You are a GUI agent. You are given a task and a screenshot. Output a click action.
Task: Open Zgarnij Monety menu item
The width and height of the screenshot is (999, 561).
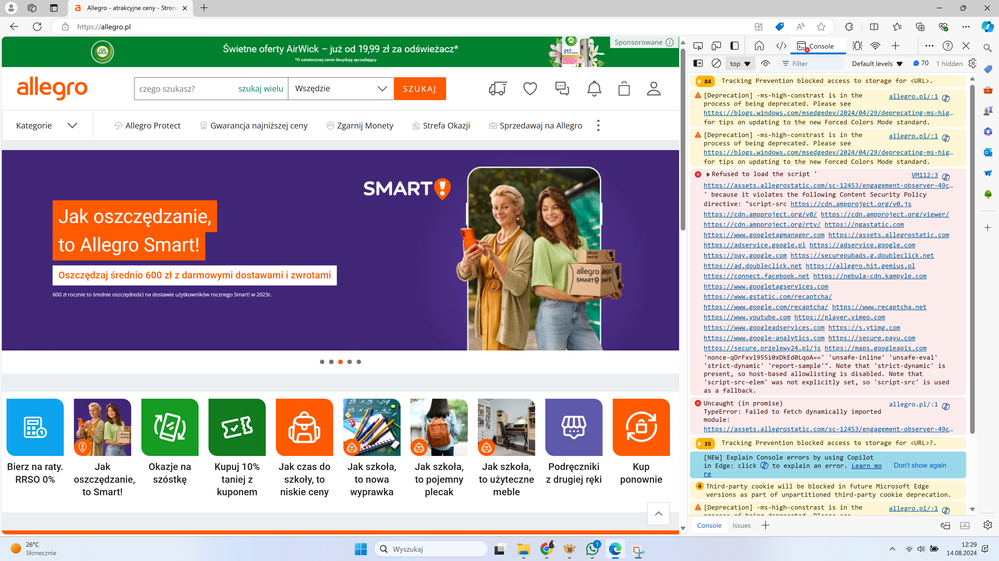point(359,125)
